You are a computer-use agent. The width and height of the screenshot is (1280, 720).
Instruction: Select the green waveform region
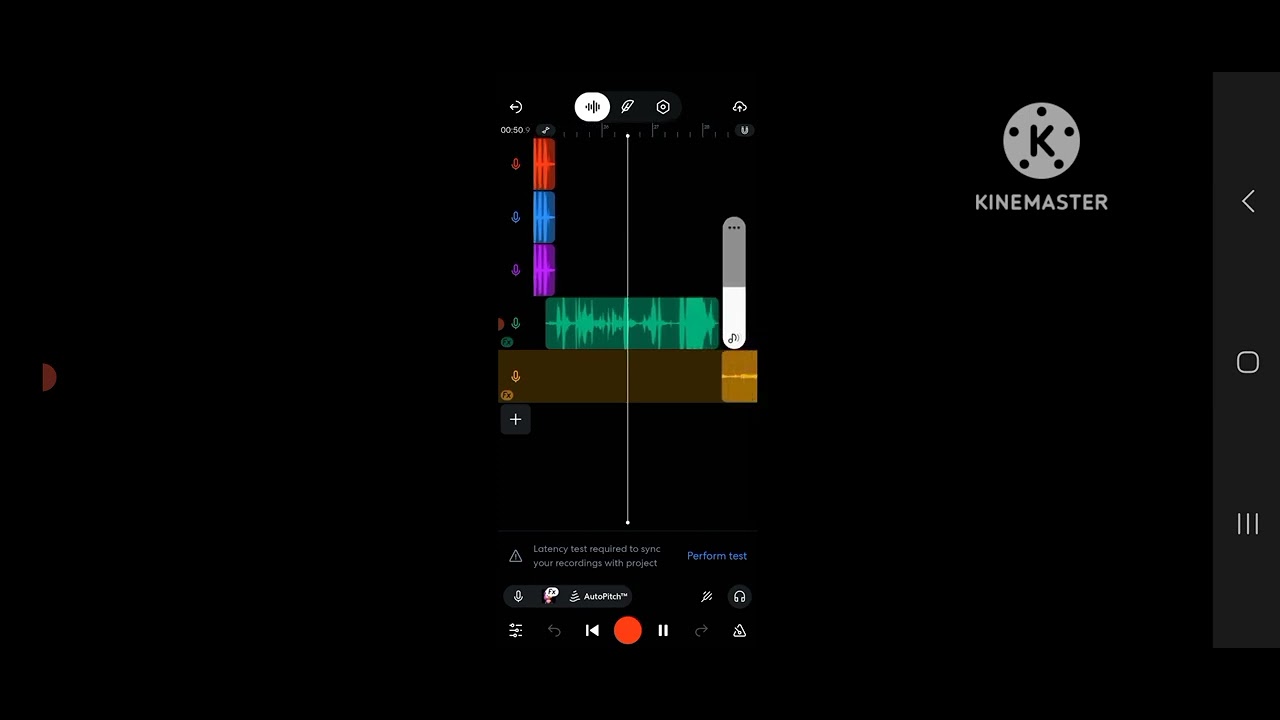(632, 323)
